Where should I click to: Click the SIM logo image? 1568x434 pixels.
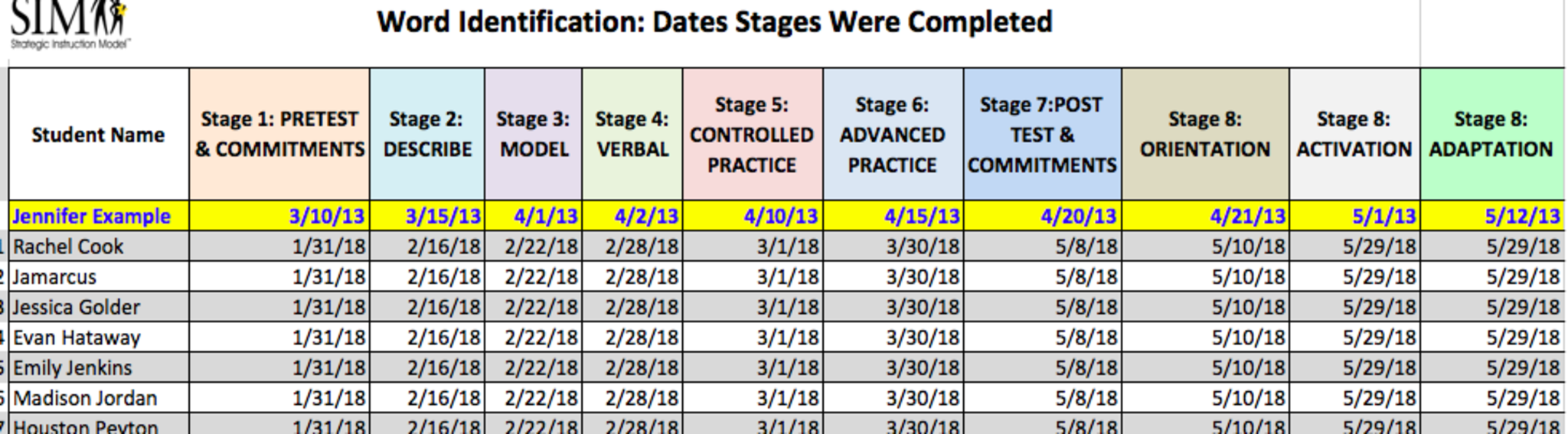(x=69, y=23)
